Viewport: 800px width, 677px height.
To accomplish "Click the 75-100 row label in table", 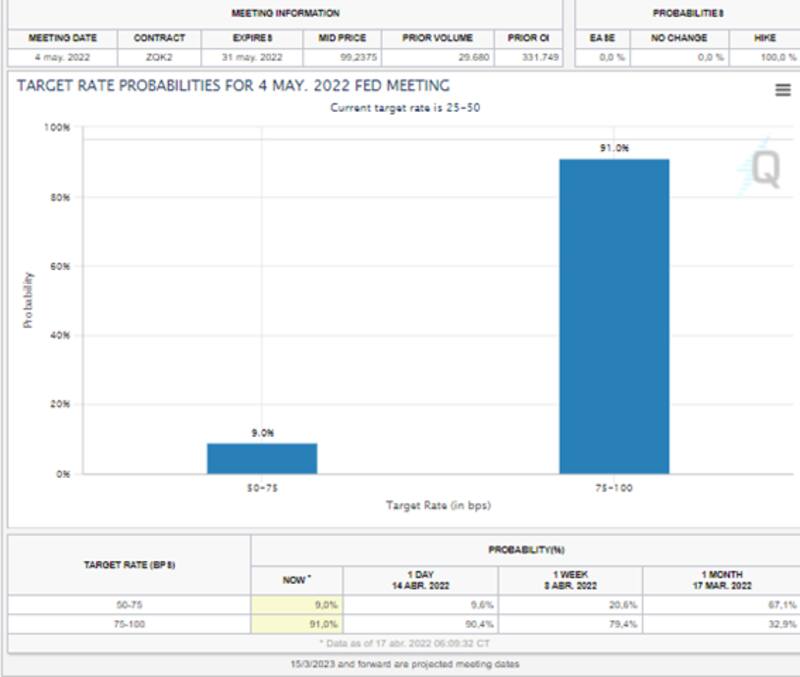I will click(127, 624).
